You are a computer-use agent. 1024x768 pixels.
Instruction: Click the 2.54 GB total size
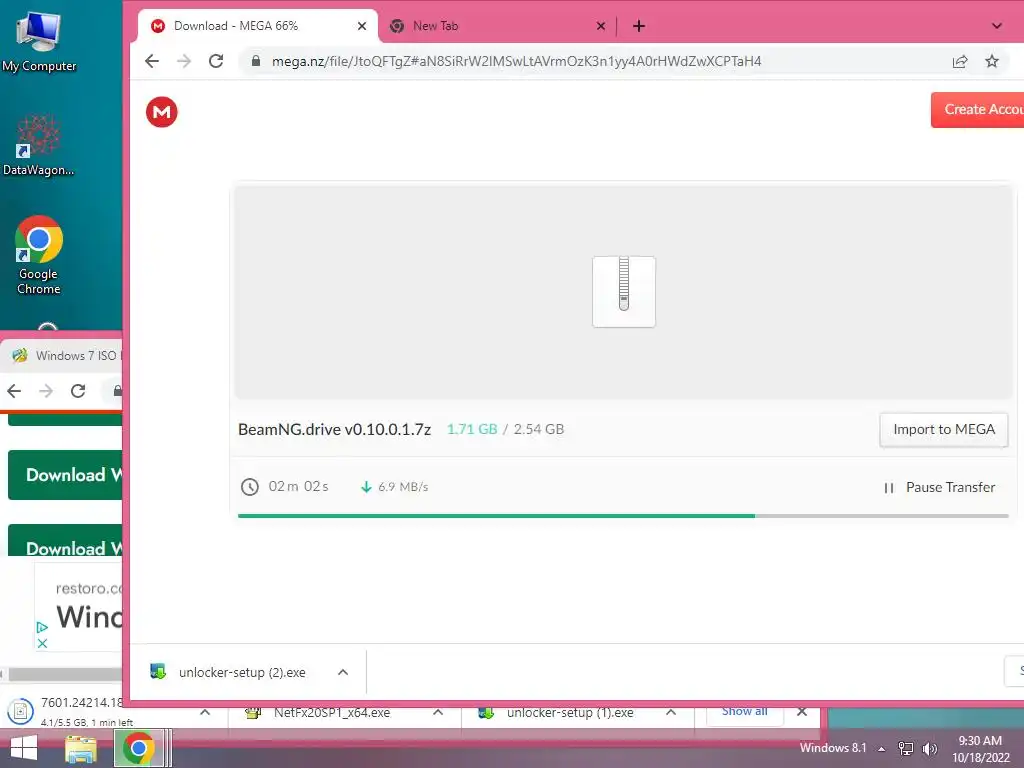[539, 430]
